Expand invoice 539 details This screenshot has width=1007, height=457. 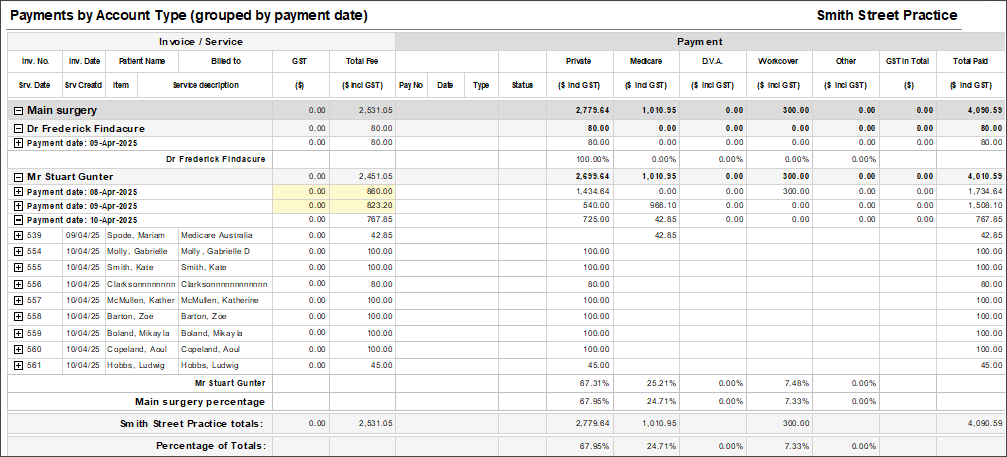tap(19, 236)
